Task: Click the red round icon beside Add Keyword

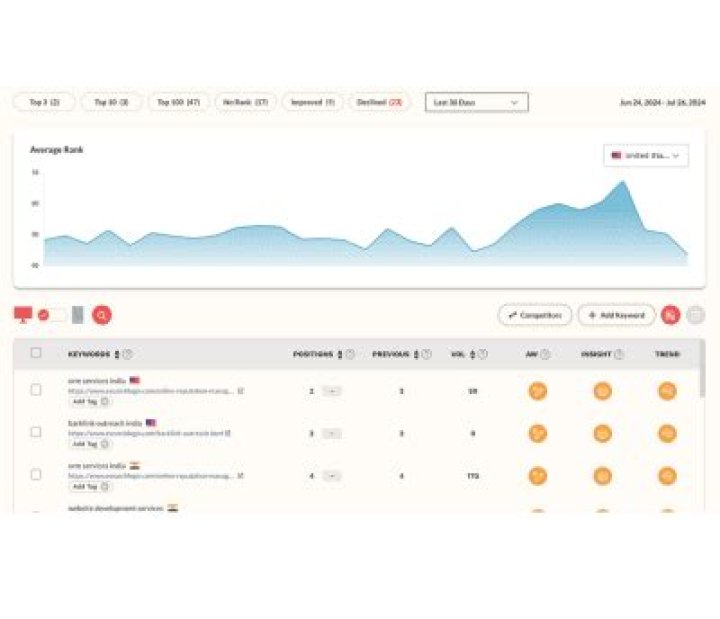Action: (670, 315)
